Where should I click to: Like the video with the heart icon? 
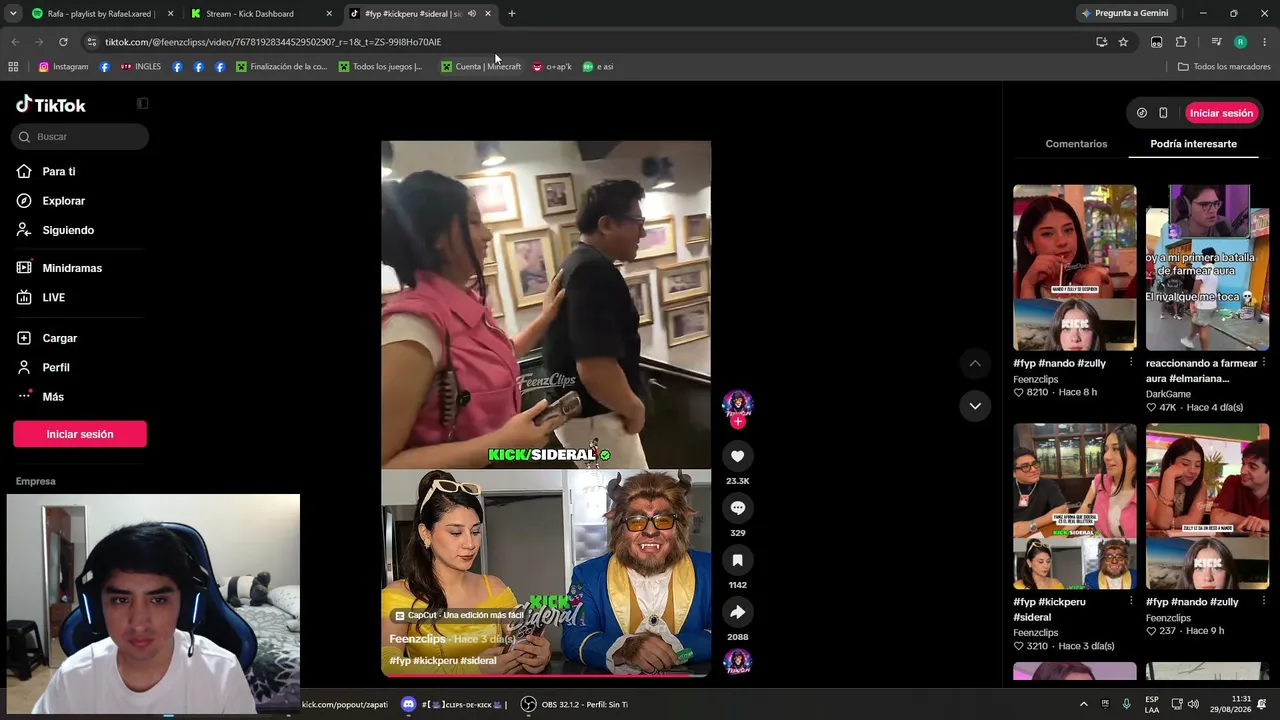[738, 456]
